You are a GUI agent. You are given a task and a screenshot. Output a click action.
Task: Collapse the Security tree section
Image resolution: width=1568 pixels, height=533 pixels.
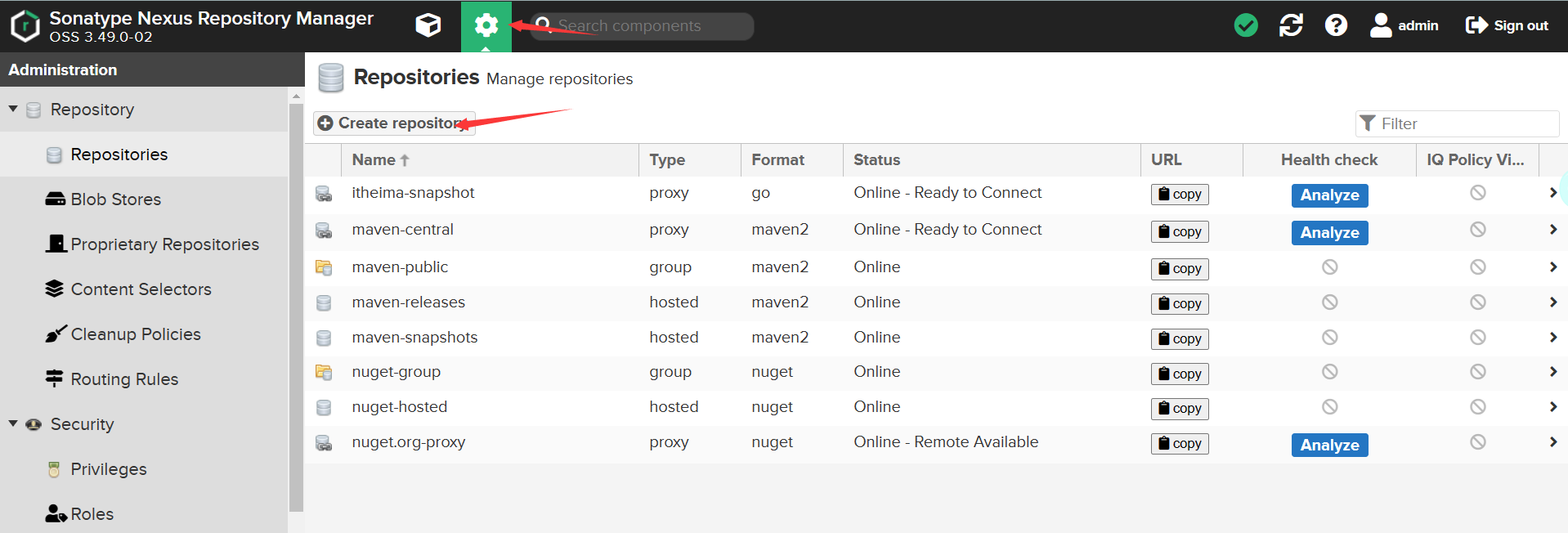(x=13, y=423)
